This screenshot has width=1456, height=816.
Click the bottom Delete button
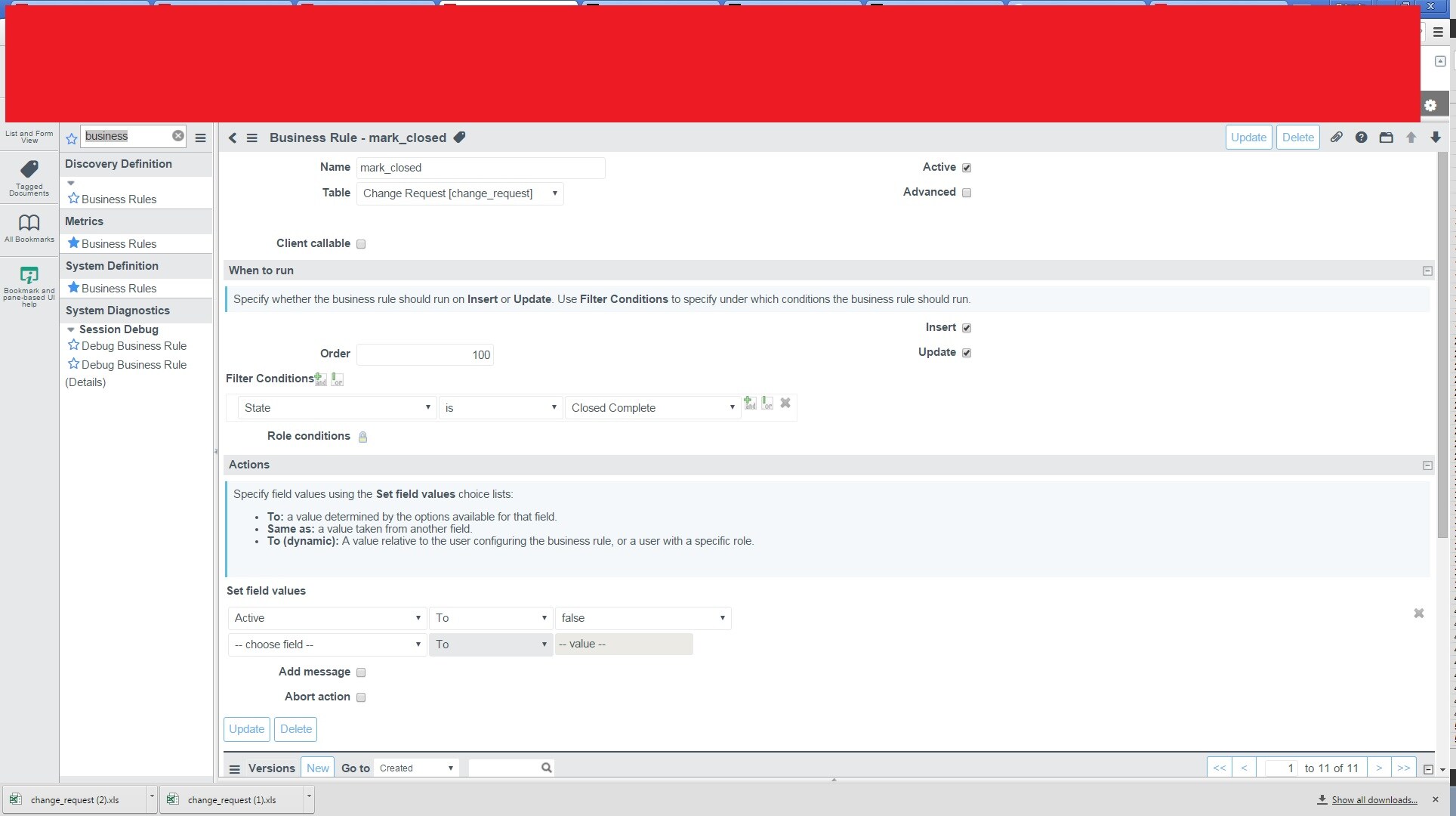[295, 729]
